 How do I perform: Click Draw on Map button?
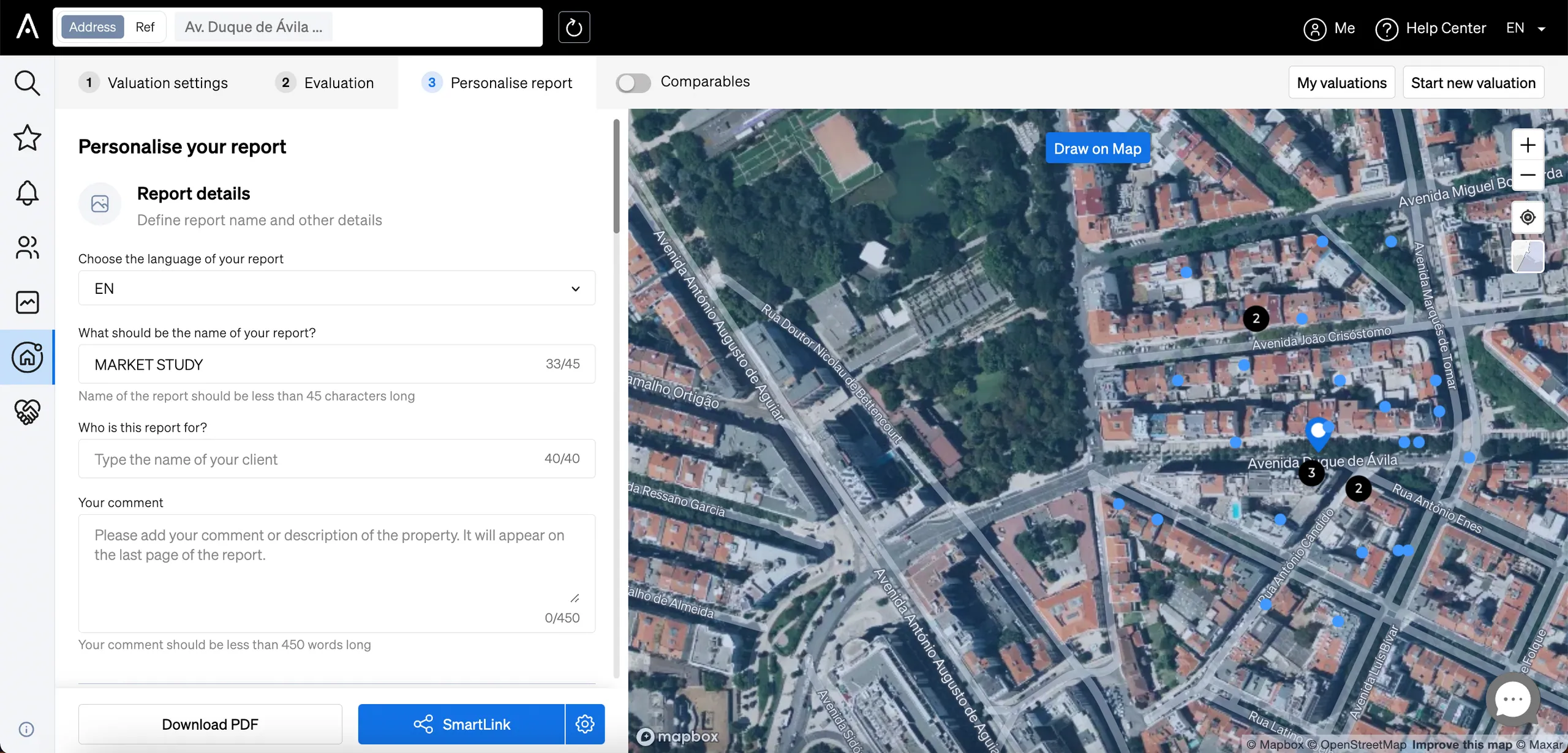click(1097, 148)
